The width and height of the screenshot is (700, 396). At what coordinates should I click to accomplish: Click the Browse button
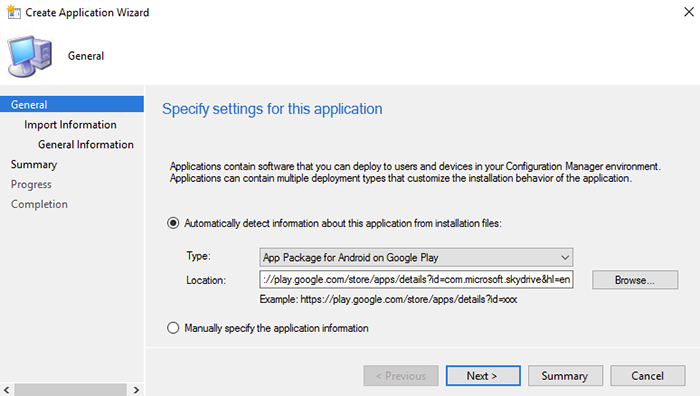(x=635, y=280)
